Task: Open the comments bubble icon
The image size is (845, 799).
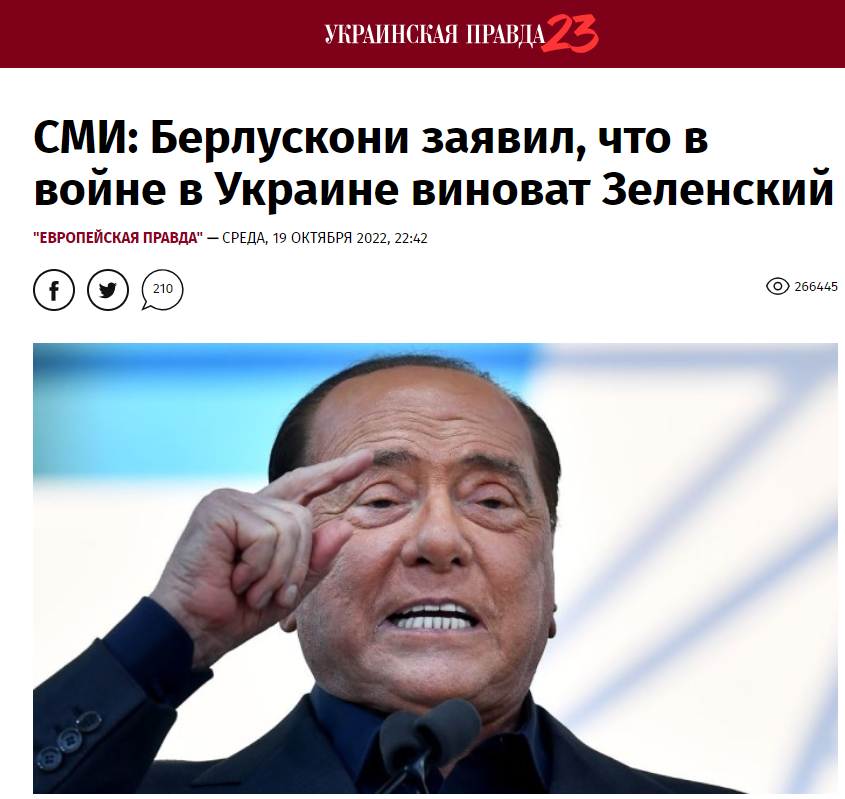Action: (x=162, y=290)
